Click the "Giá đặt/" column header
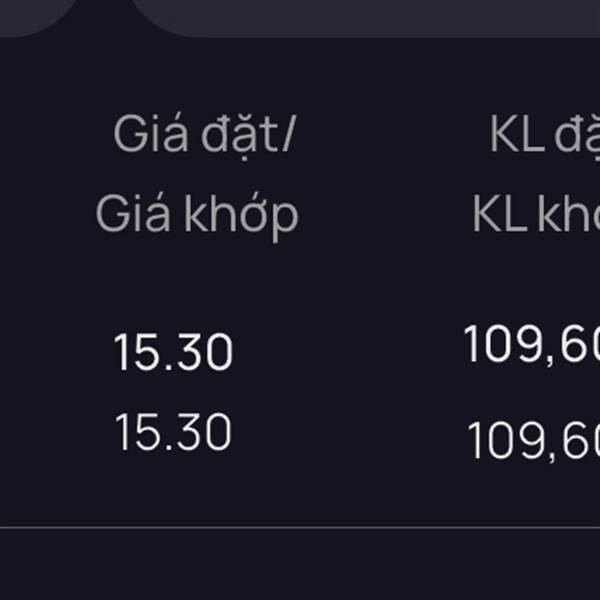 coord(204,134)
